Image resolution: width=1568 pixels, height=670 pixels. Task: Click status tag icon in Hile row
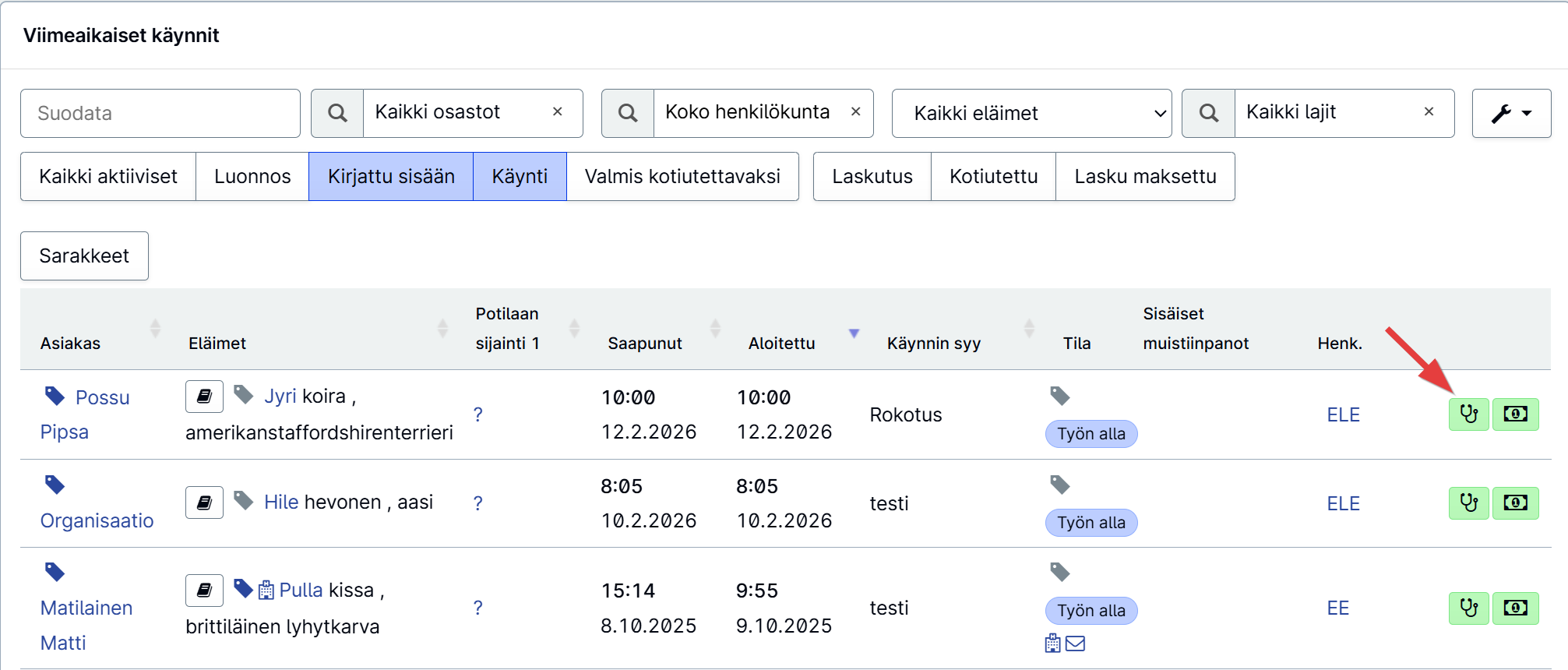click(1059, 485)
